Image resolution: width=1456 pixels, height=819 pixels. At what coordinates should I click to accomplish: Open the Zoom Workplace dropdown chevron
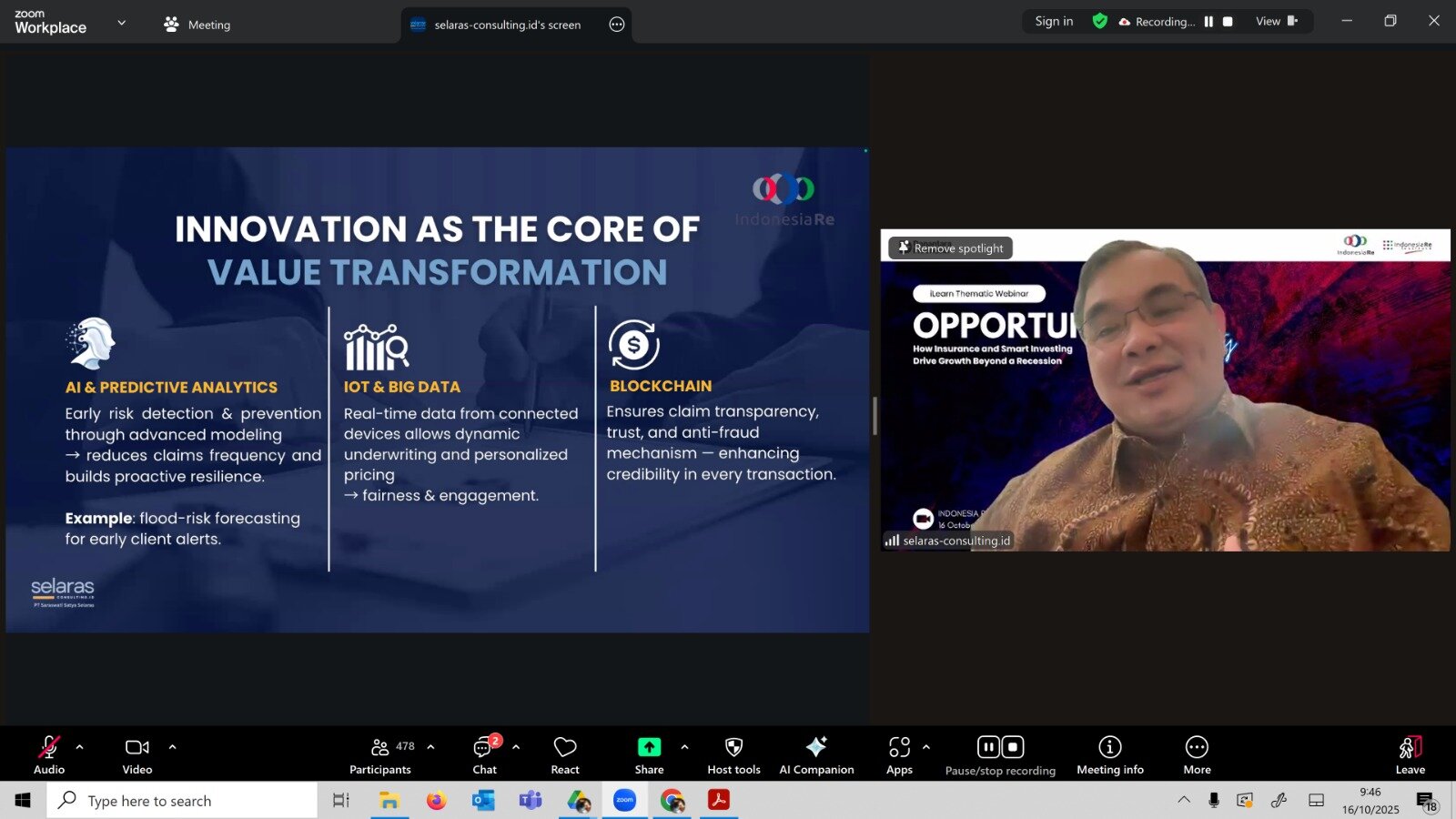pyautogui.click(x=122, y=23)
